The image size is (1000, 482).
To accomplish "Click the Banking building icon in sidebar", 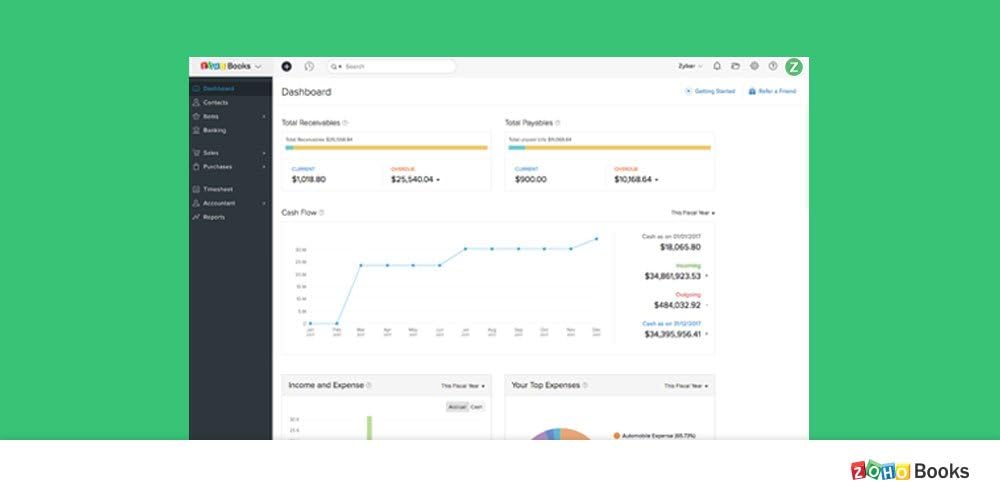I will click(196, 130).
